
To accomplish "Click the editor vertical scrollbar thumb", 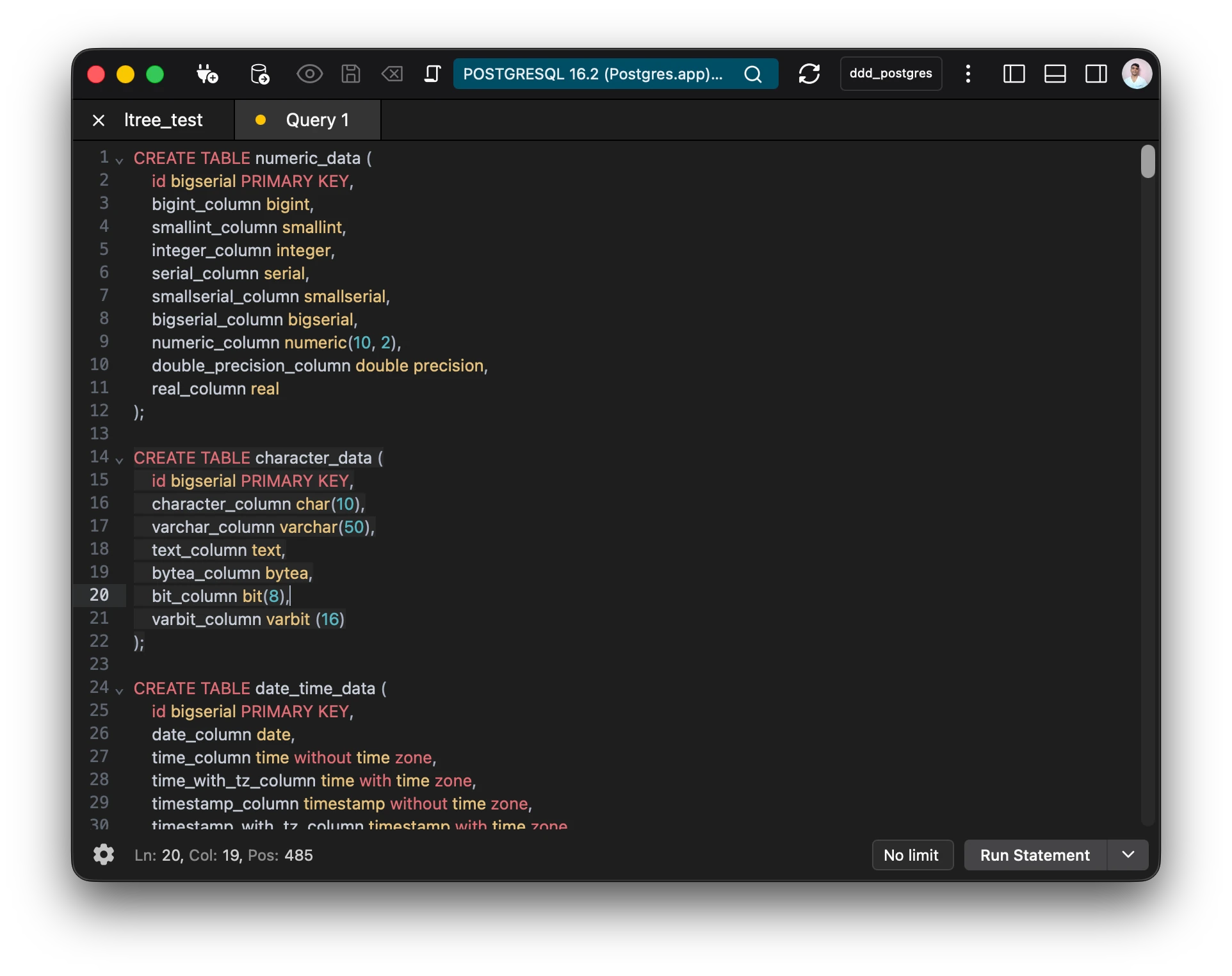I will click(1147, 161).
